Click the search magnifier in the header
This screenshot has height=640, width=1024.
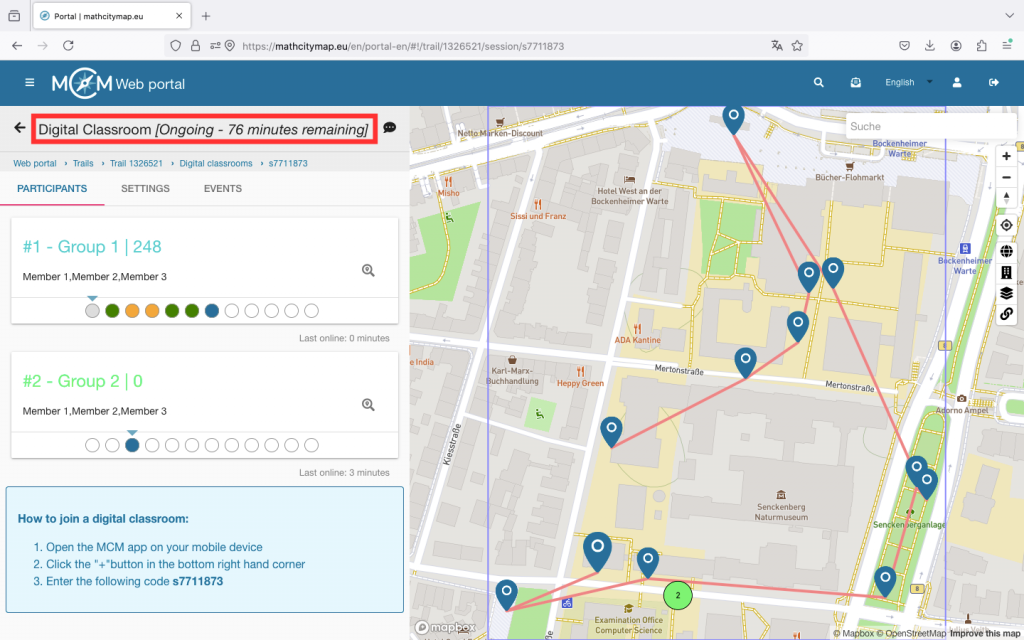[x=819, y=83]
